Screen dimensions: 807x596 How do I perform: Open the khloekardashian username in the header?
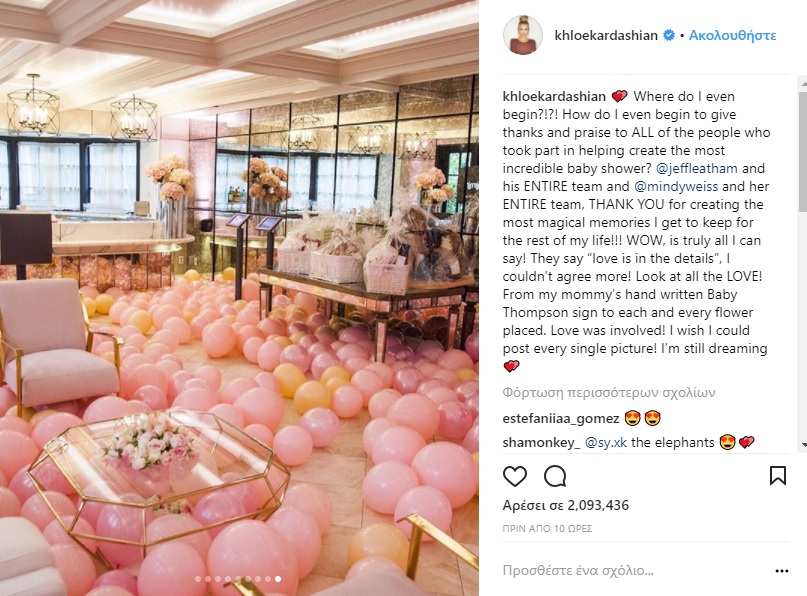pyautogui.click(x=606, y=36)
